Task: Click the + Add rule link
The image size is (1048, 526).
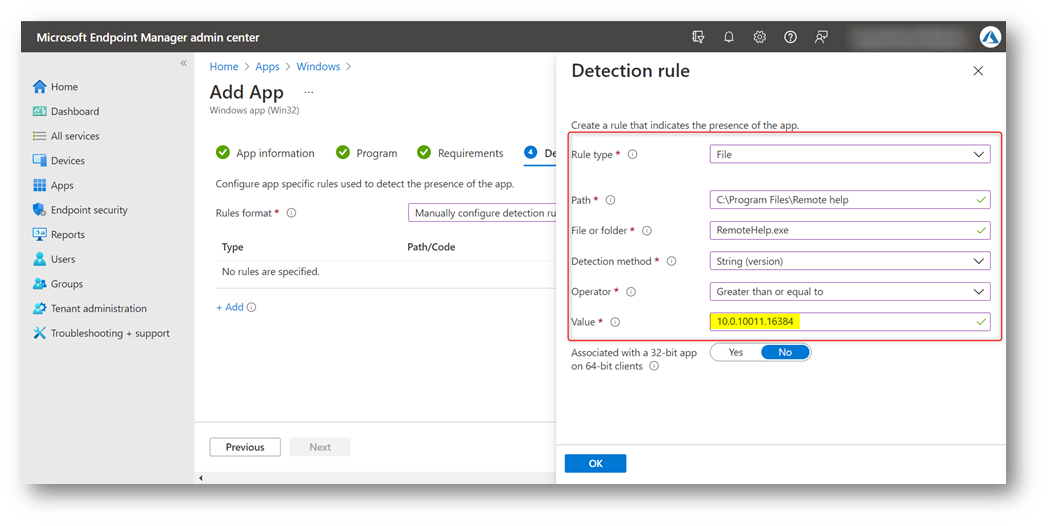Action: click(230, 307)
